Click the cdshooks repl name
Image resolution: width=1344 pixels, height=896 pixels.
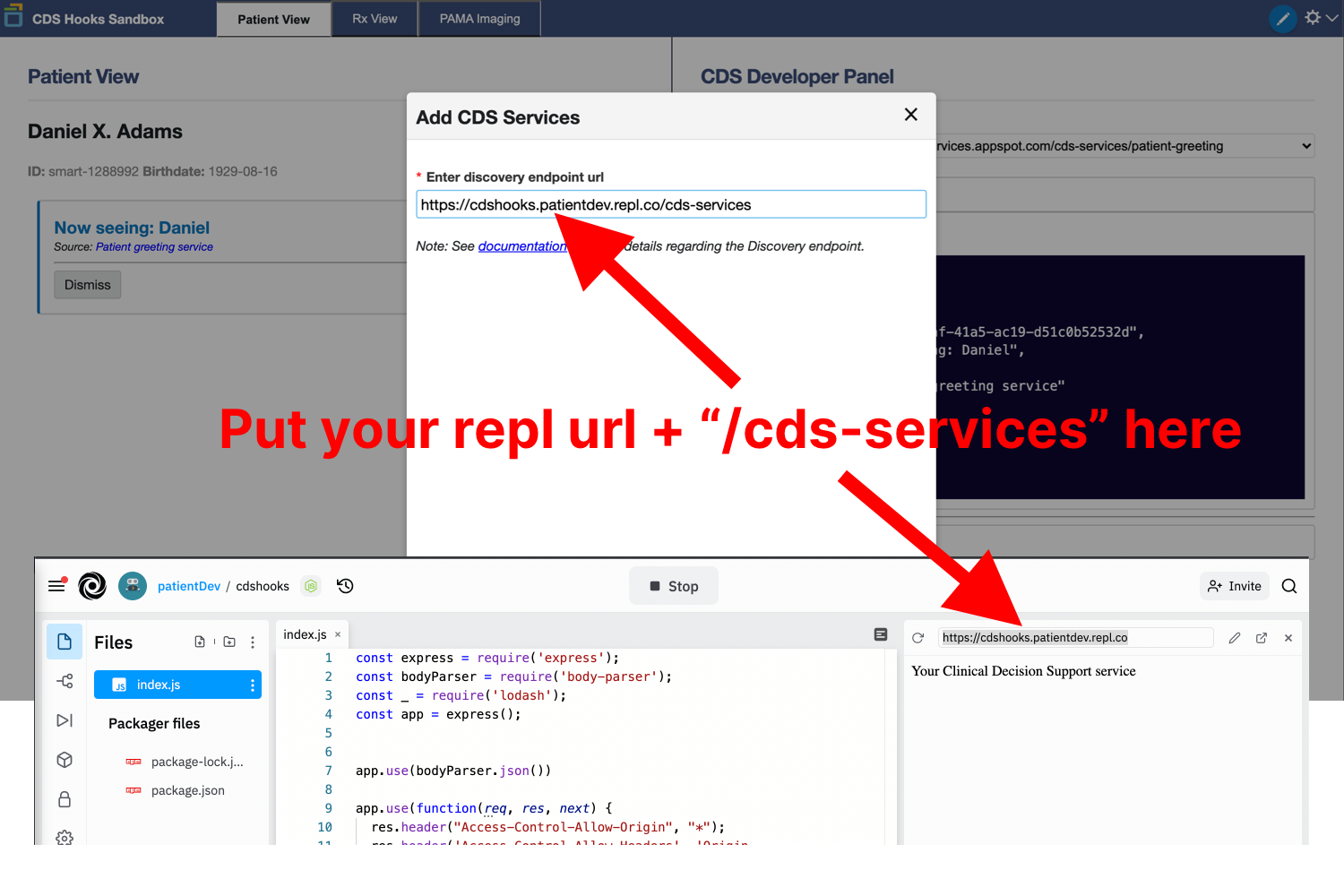point(263,586)
